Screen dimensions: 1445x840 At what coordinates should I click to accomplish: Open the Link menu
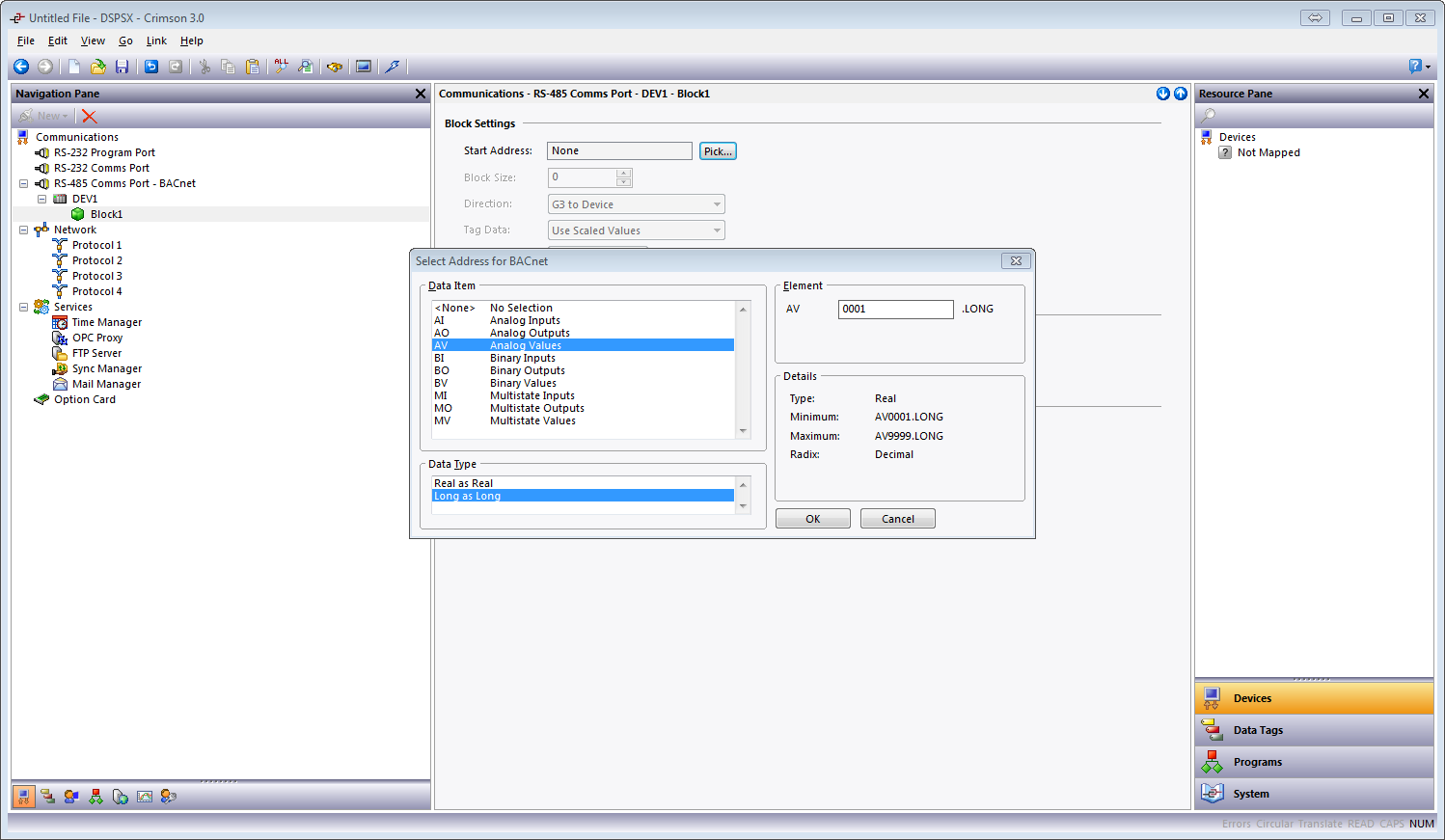156,41
